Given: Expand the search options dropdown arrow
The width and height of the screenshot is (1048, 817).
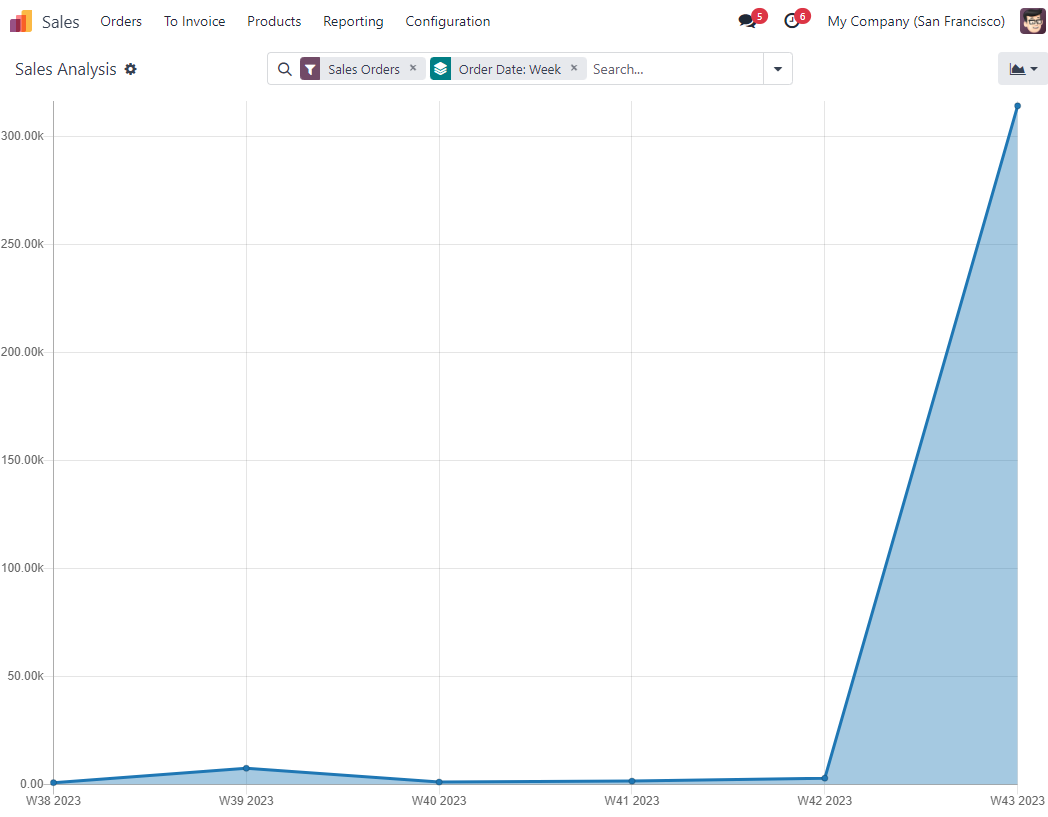Looking at the screenshot, I should (x=777, y=69).
